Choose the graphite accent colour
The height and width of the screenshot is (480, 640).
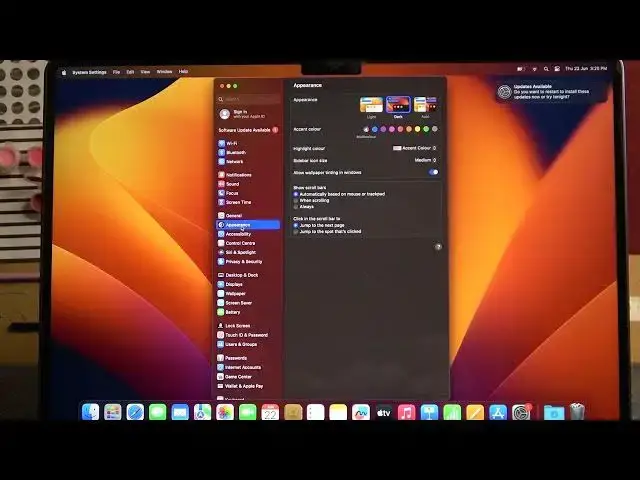435,129
